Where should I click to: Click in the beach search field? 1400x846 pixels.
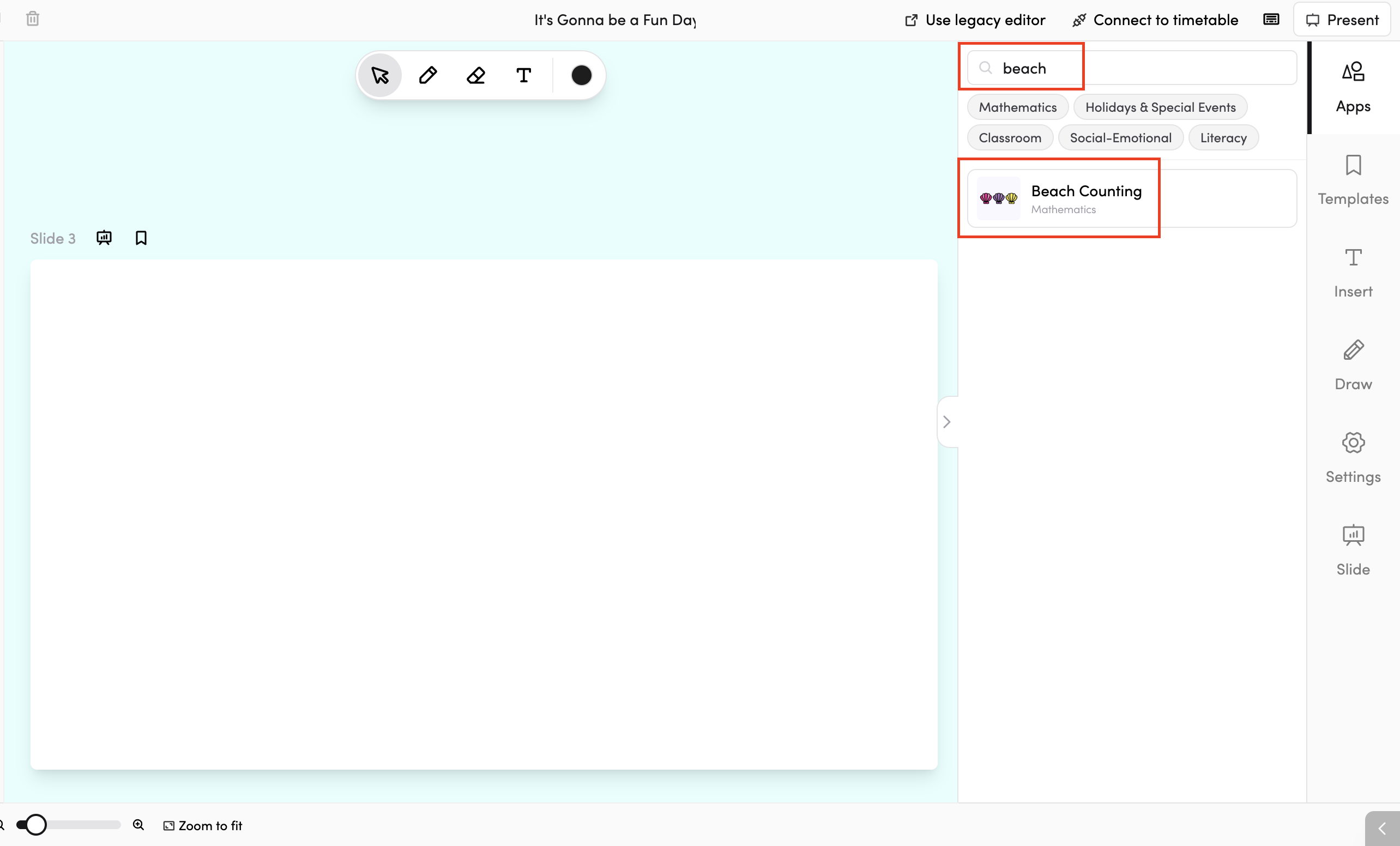tap(1132, 68)
